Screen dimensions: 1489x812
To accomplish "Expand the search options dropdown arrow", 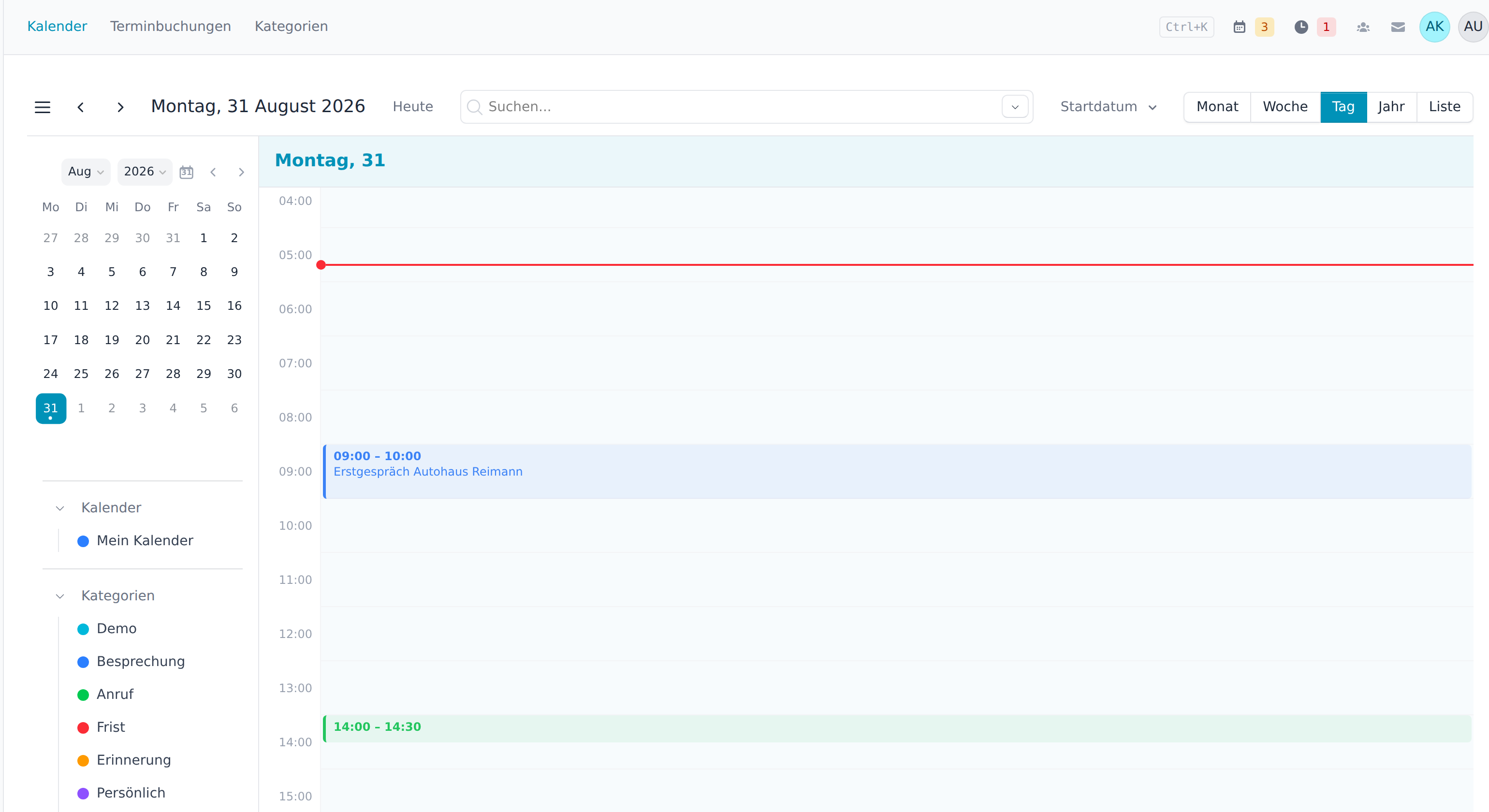I will [1014, 107].
